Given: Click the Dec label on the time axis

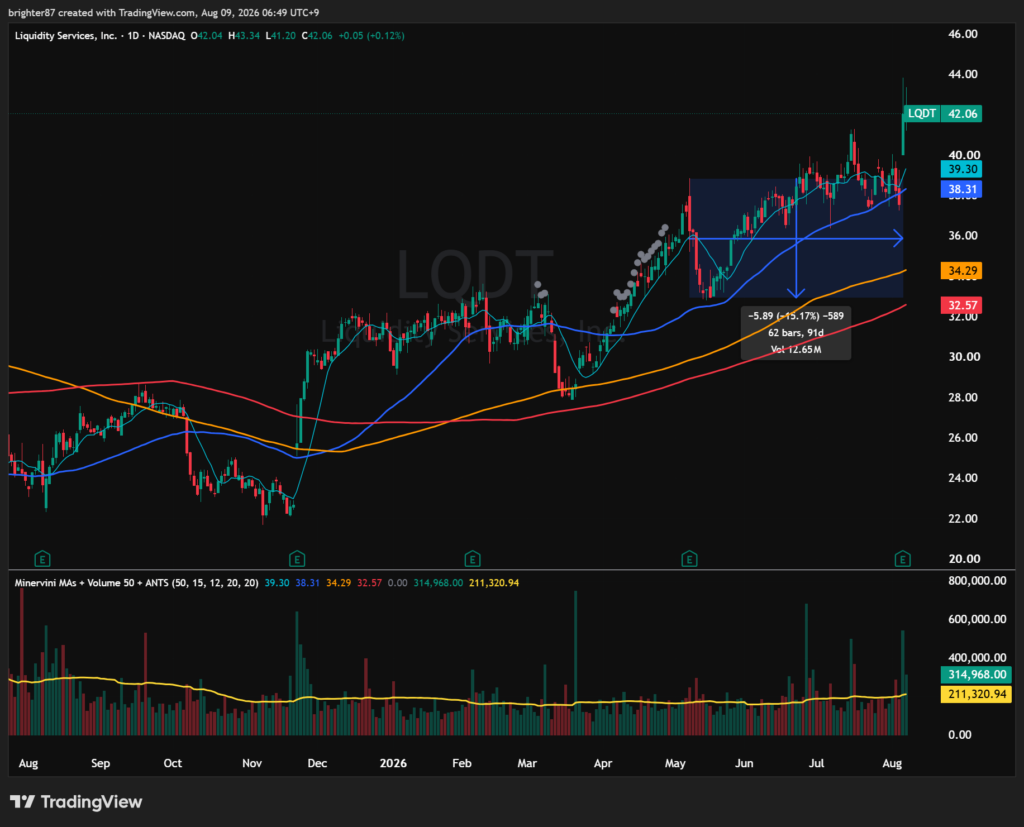Looking at the screenshot, I should 317,763.
